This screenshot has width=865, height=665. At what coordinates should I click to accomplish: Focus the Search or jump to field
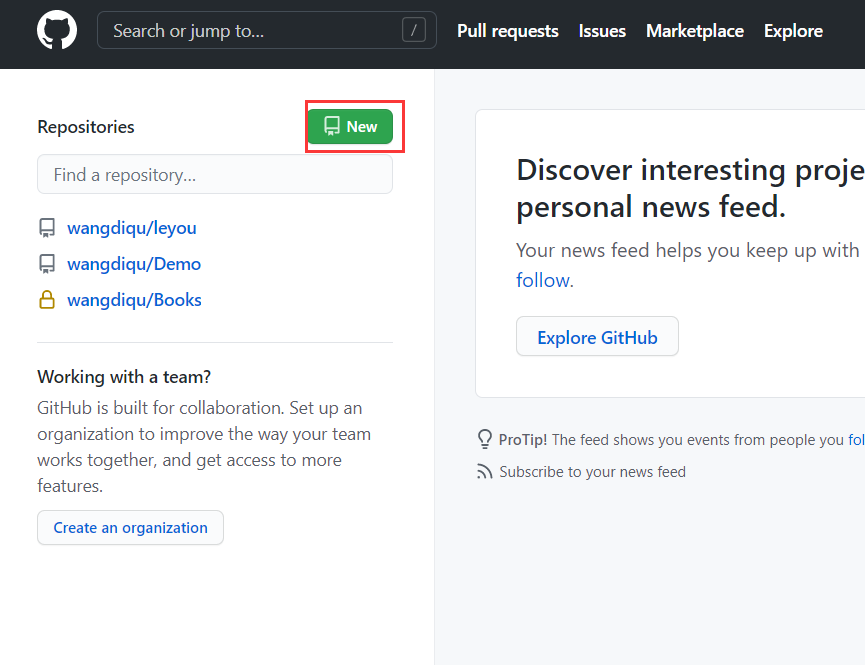coord(250,31)
